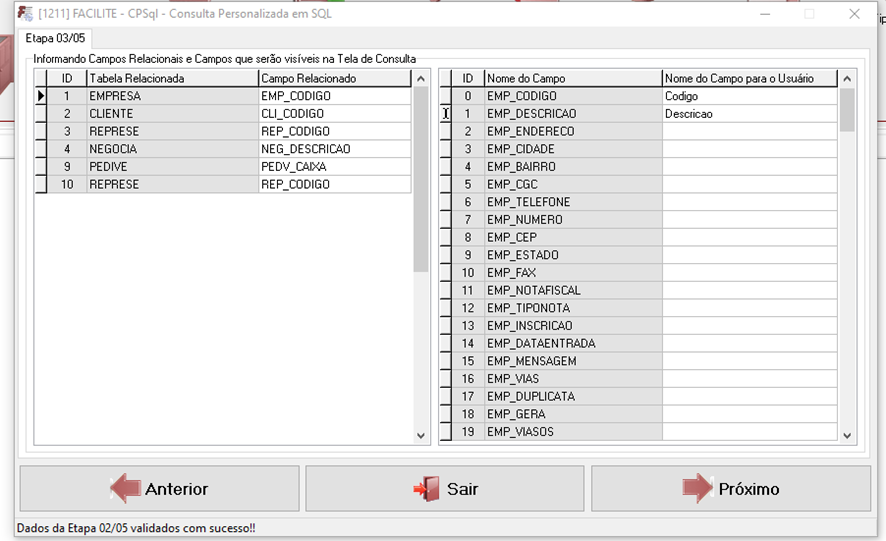Click the Campo Relacionado column header
886x541 pixels.
(335, 79)
